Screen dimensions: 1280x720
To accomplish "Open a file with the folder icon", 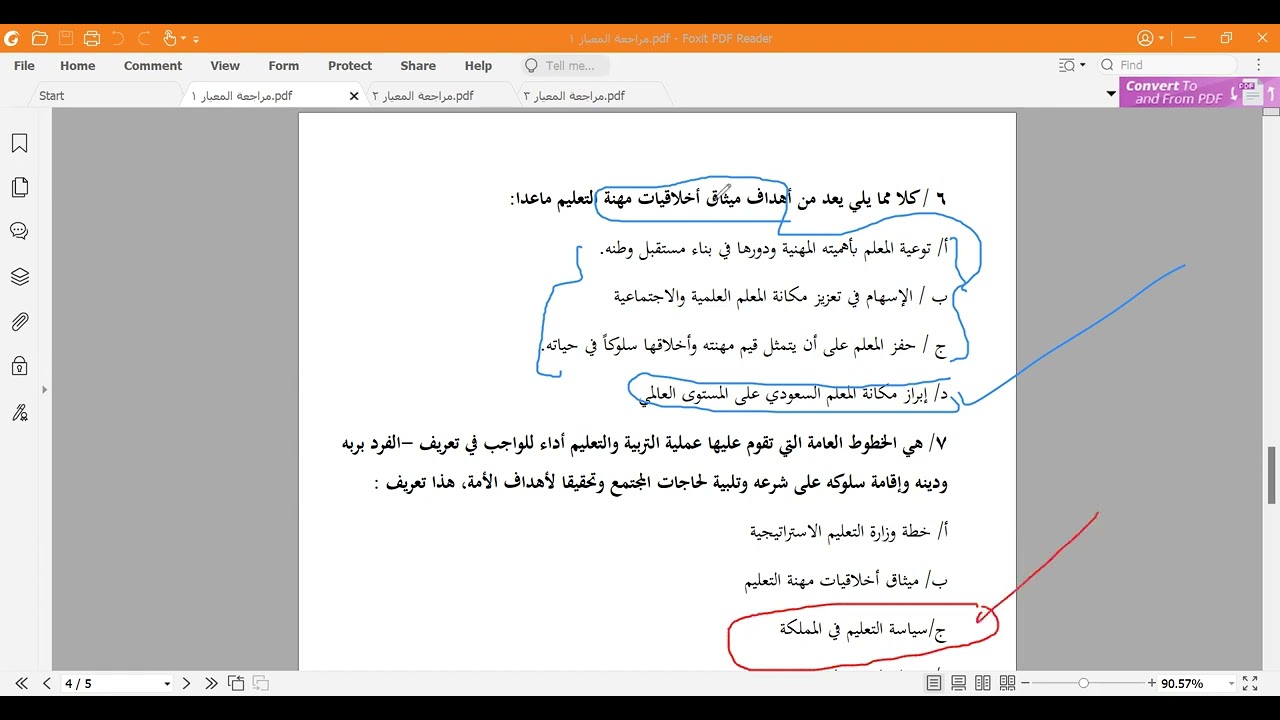I will (x=40, y=38).
